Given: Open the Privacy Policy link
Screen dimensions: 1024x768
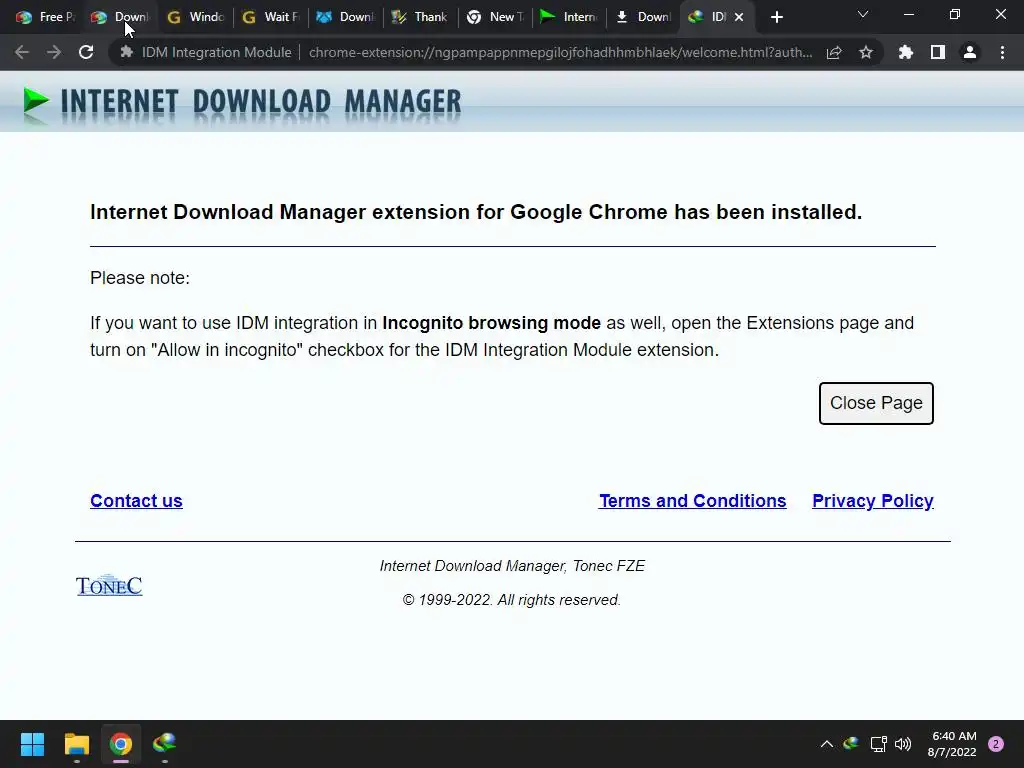Looking at the screenshot, I should coord(872,501).
